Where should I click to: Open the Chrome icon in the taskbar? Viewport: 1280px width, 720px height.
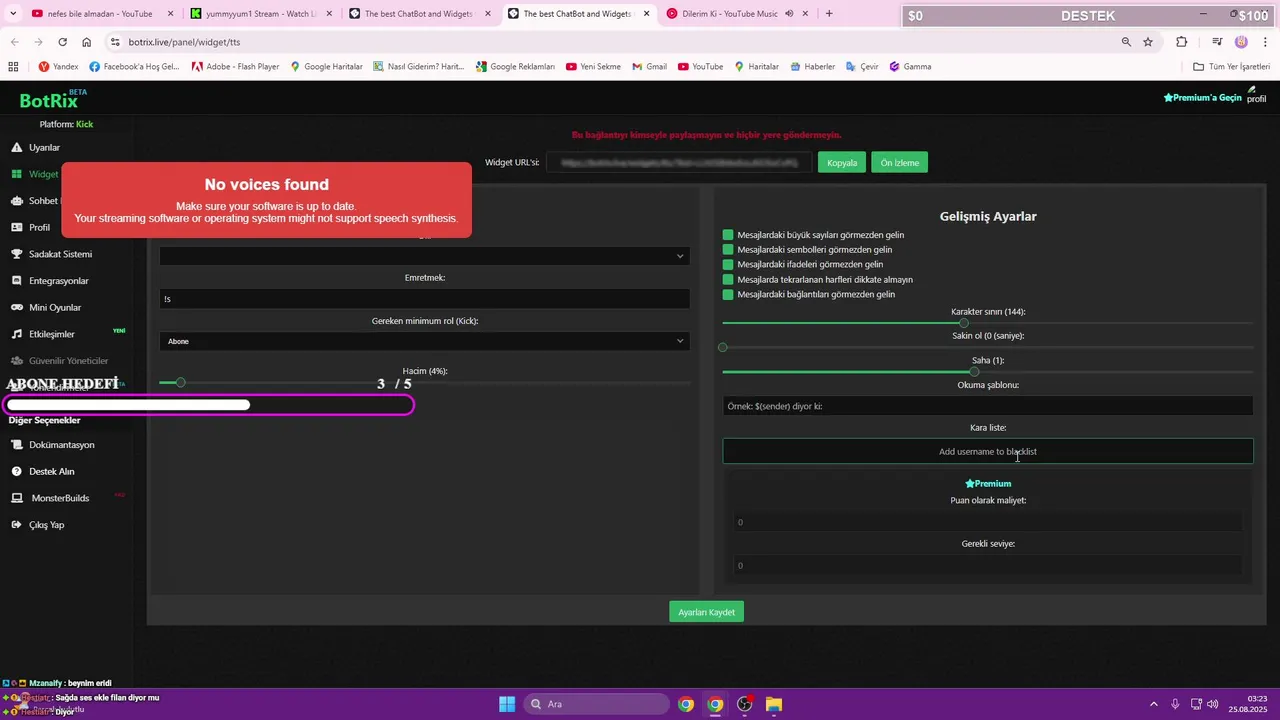(715, 704)
